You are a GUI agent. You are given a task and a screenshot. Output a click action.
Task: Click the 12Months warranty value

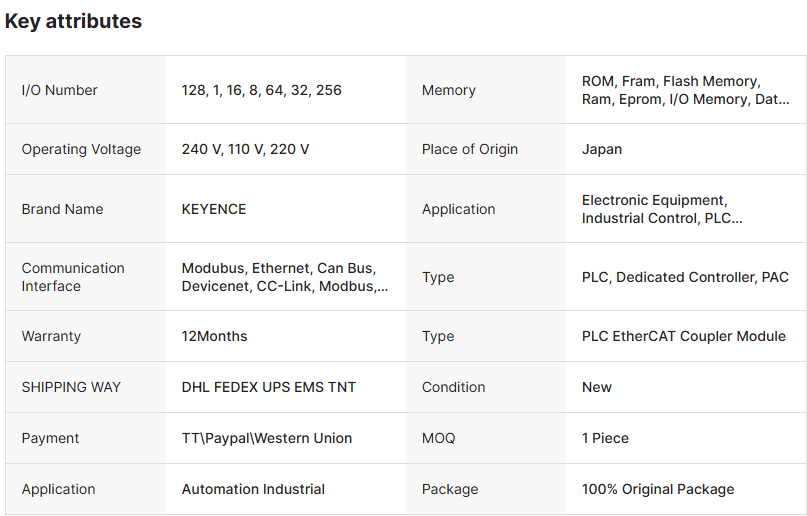pos(214,336)
